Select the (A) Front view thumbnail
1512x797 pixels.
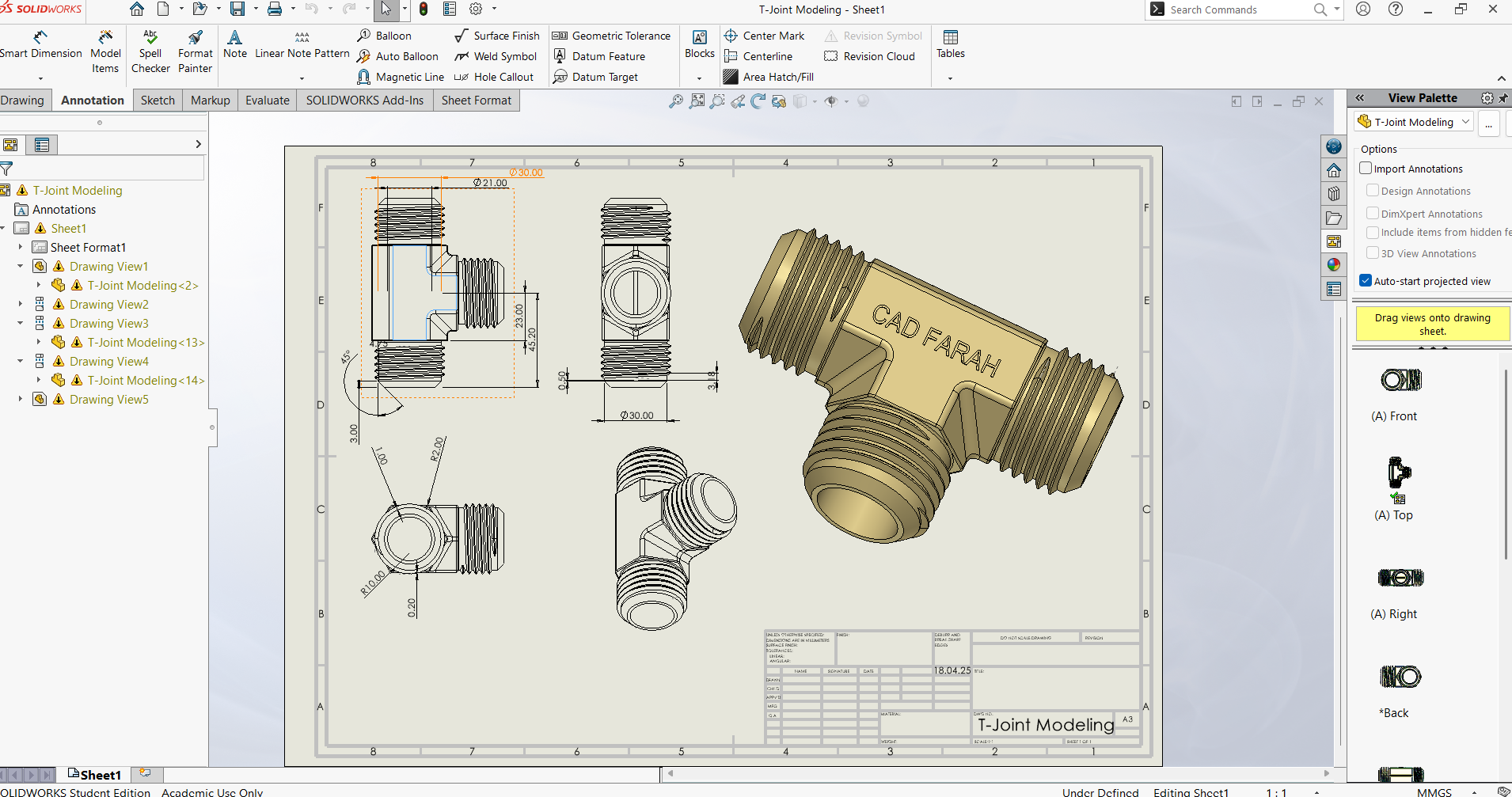[x=1400, y=381]
